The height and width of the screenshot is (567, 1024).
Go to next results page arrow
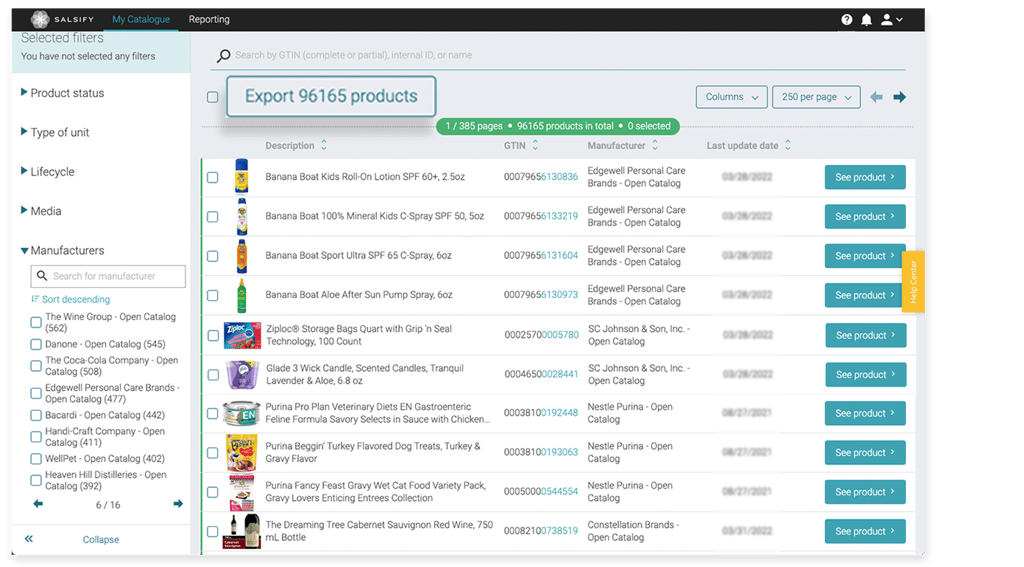click(x=899, y=97)
